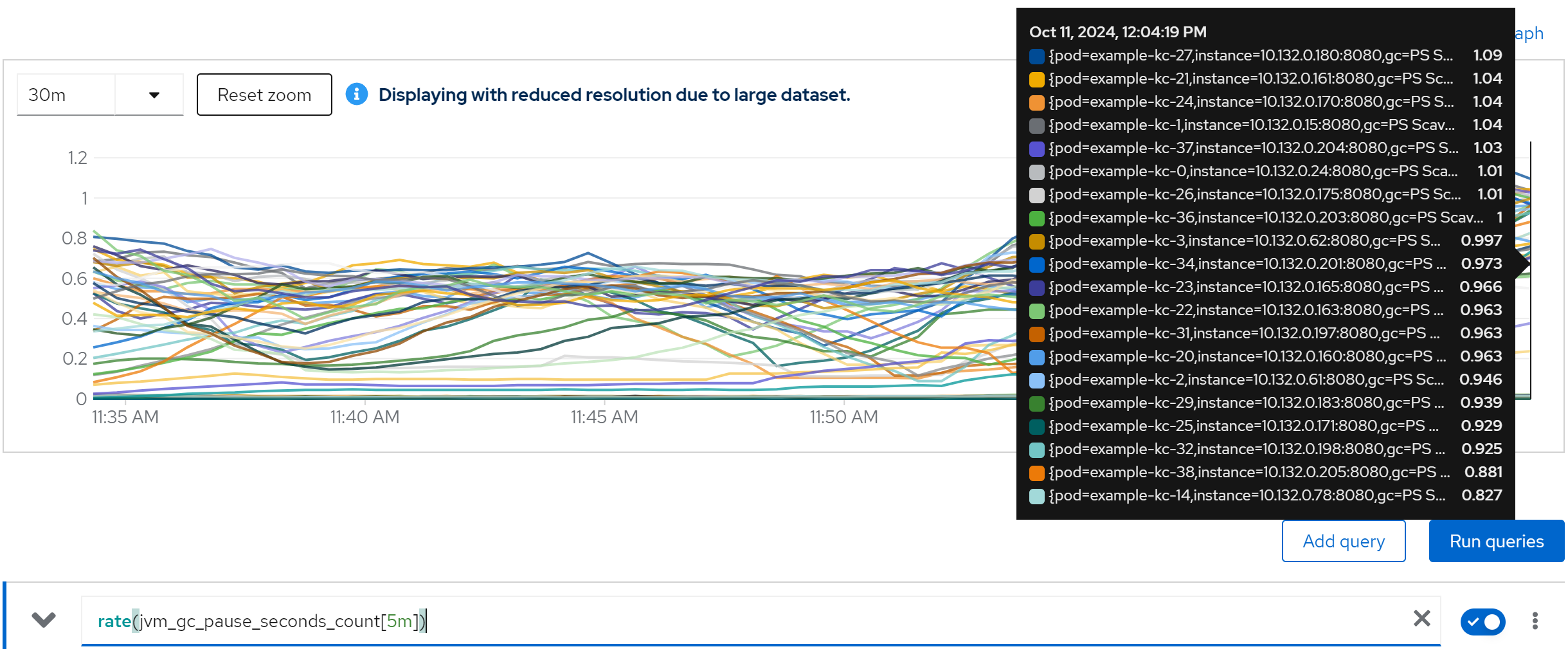Click the example-kc-14 light teal swatch
The image size is (1568, 649).
click(1036, 496)
